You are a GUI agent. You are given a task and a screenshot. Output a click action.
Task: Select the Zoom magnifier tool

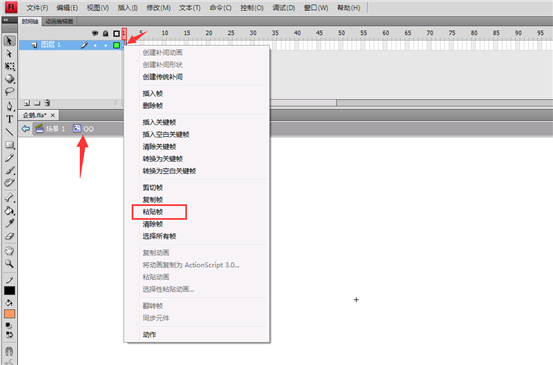click(9, 263)
